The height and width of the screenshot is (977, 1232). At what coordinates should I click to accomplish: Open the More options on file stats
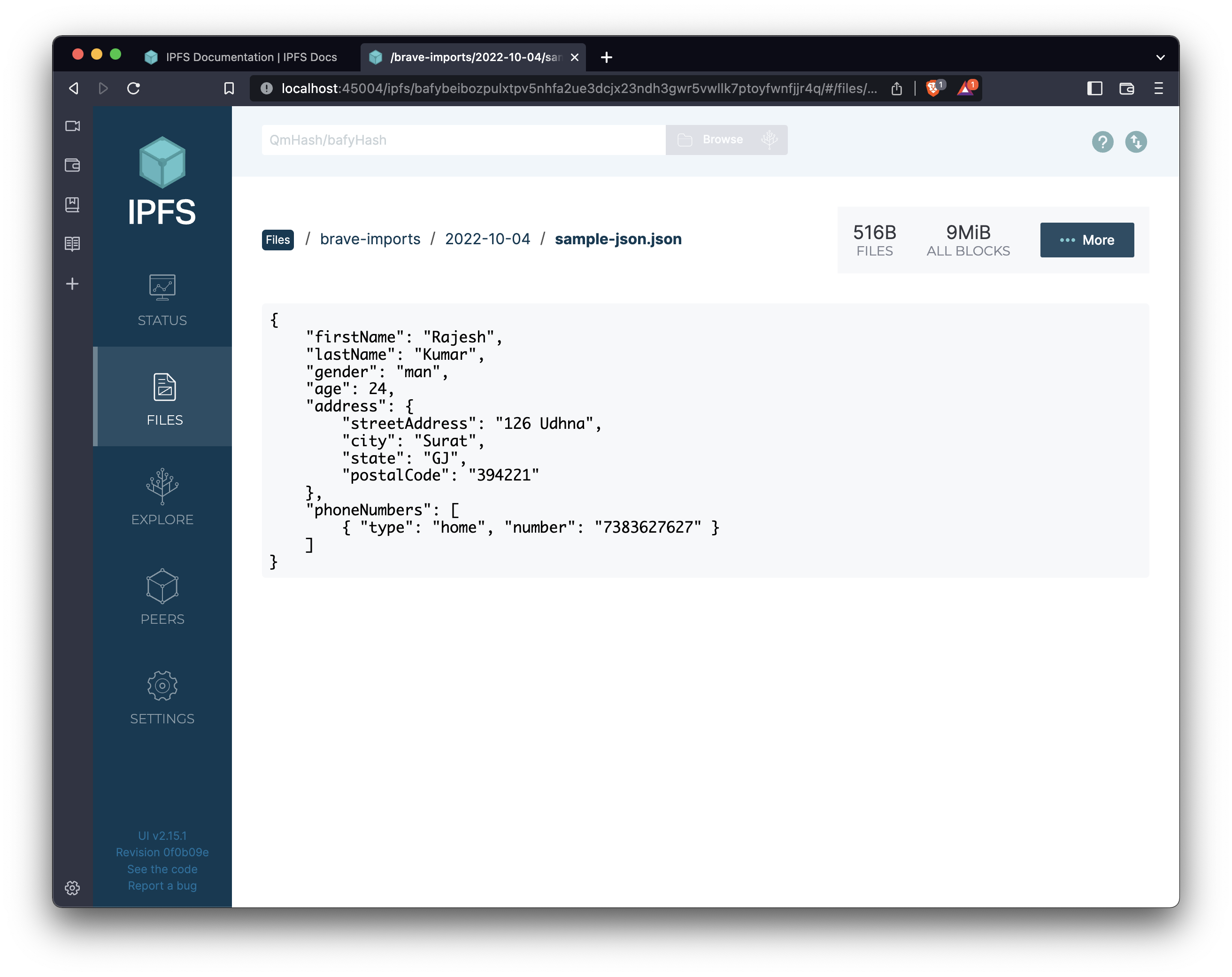(1086, 240)
